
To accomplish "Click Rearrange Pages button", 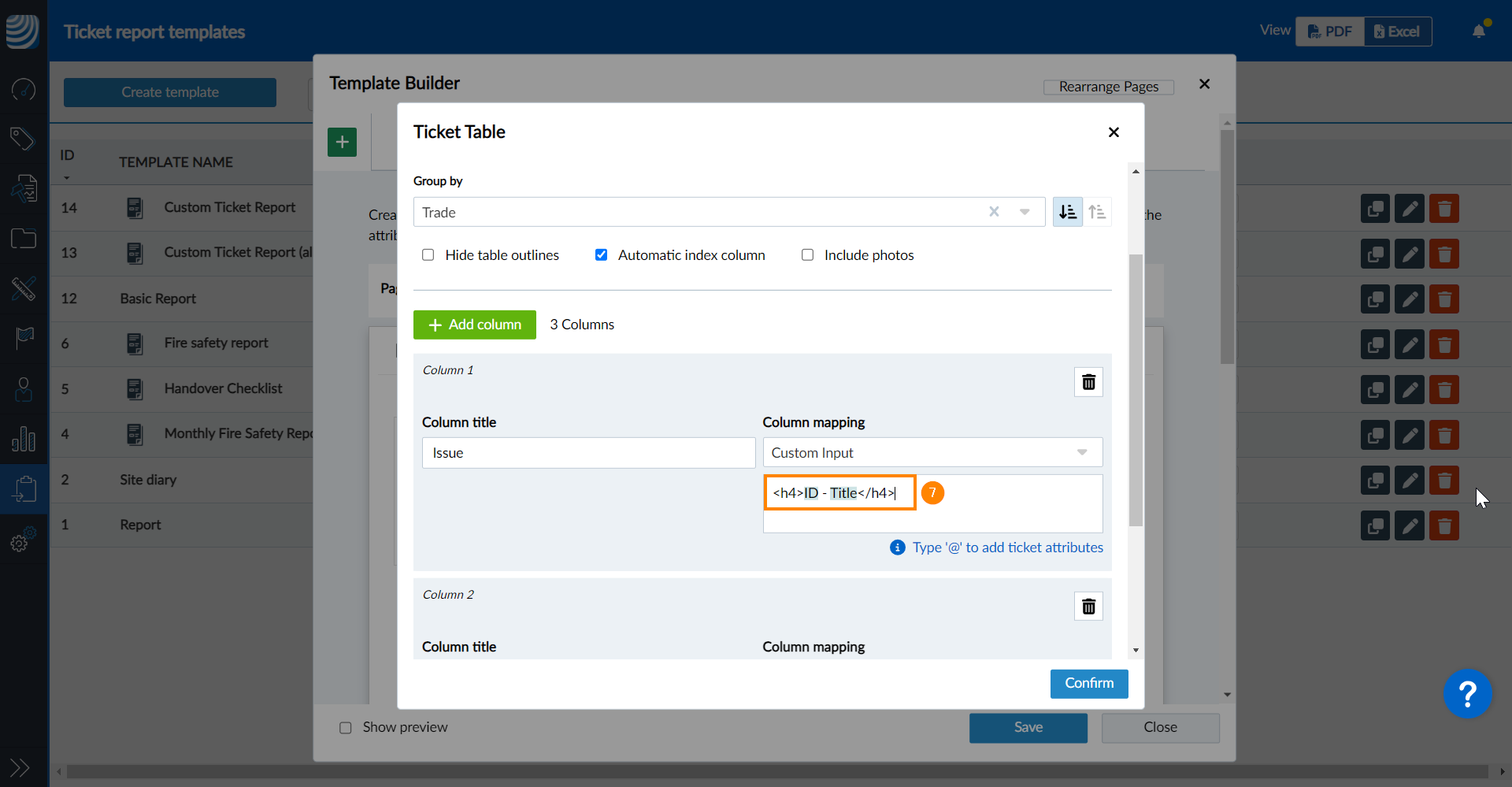I will (1108, 87).
